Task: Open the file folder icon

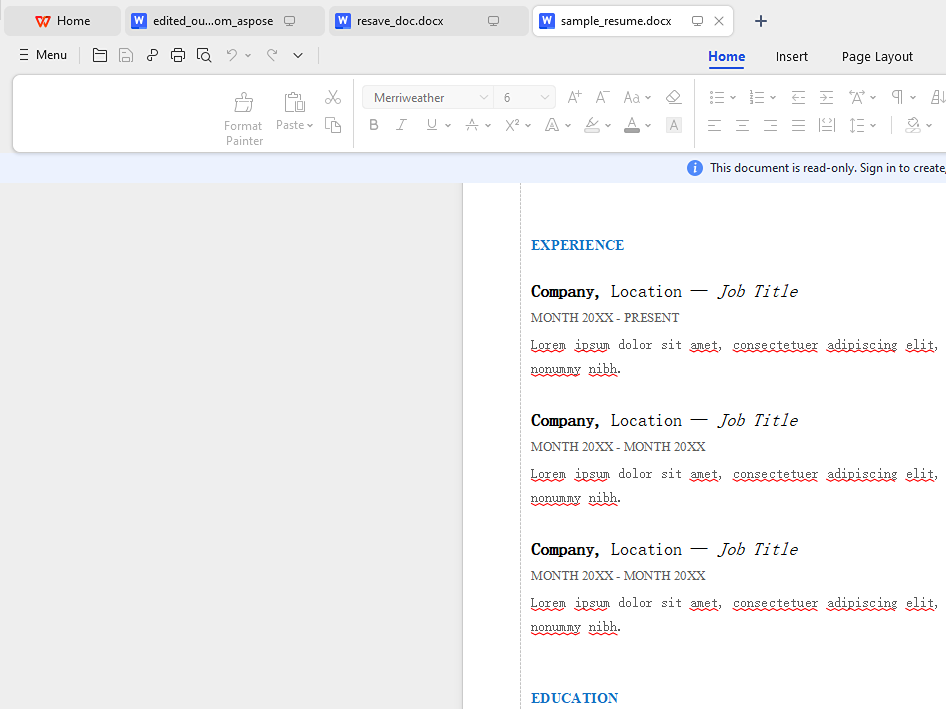Action: 100,56
